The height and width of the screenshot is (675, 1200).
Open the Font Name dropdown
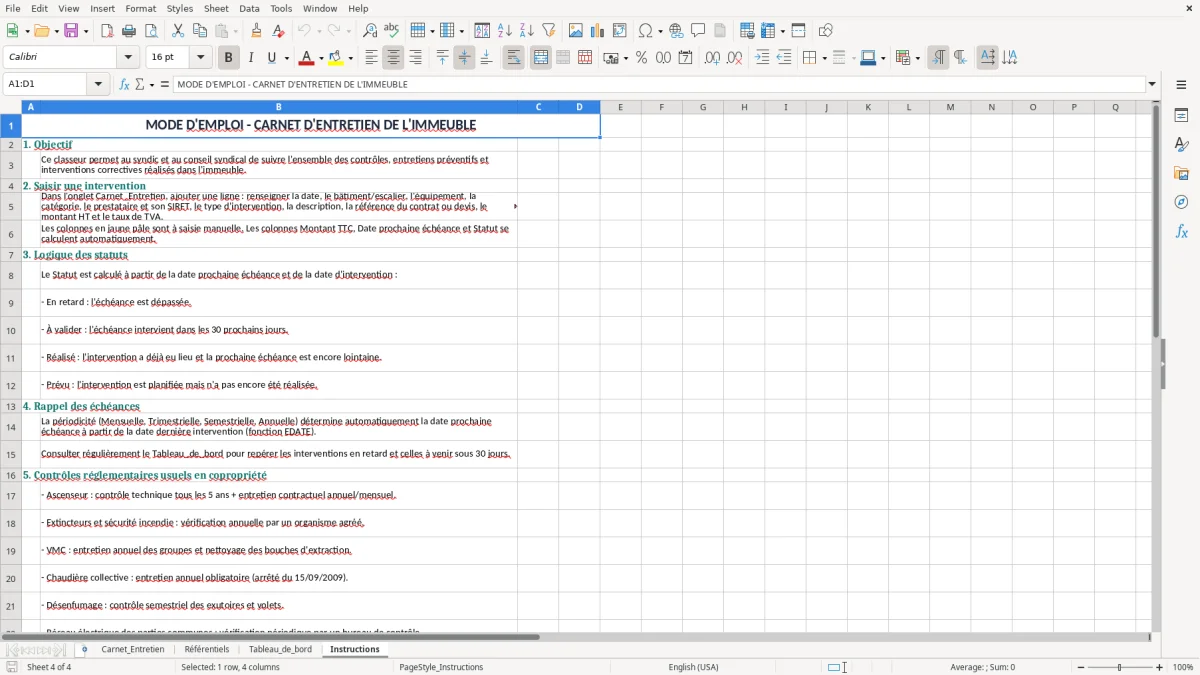tap(128, 58)
